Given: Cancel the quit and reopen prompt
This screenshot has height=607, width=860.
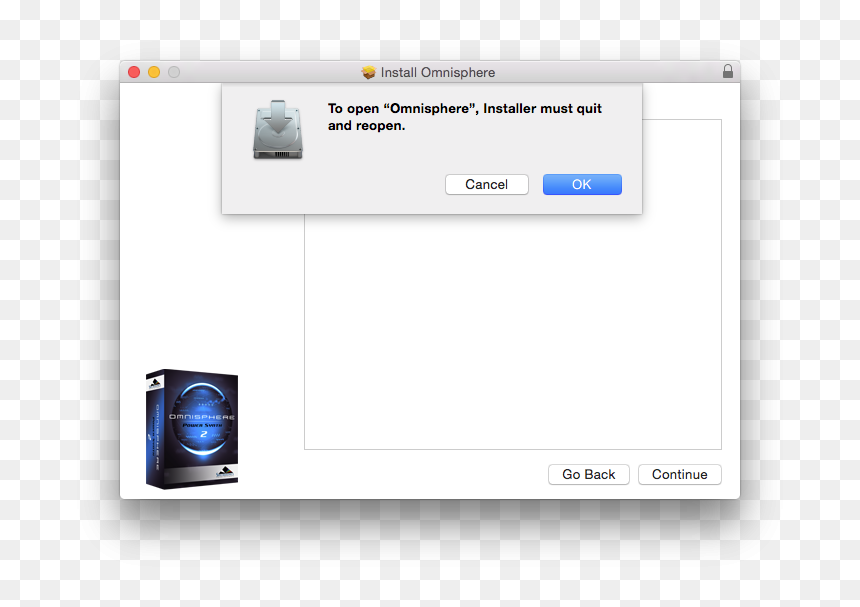Looking at the screenshot, I should click(486, 184).
